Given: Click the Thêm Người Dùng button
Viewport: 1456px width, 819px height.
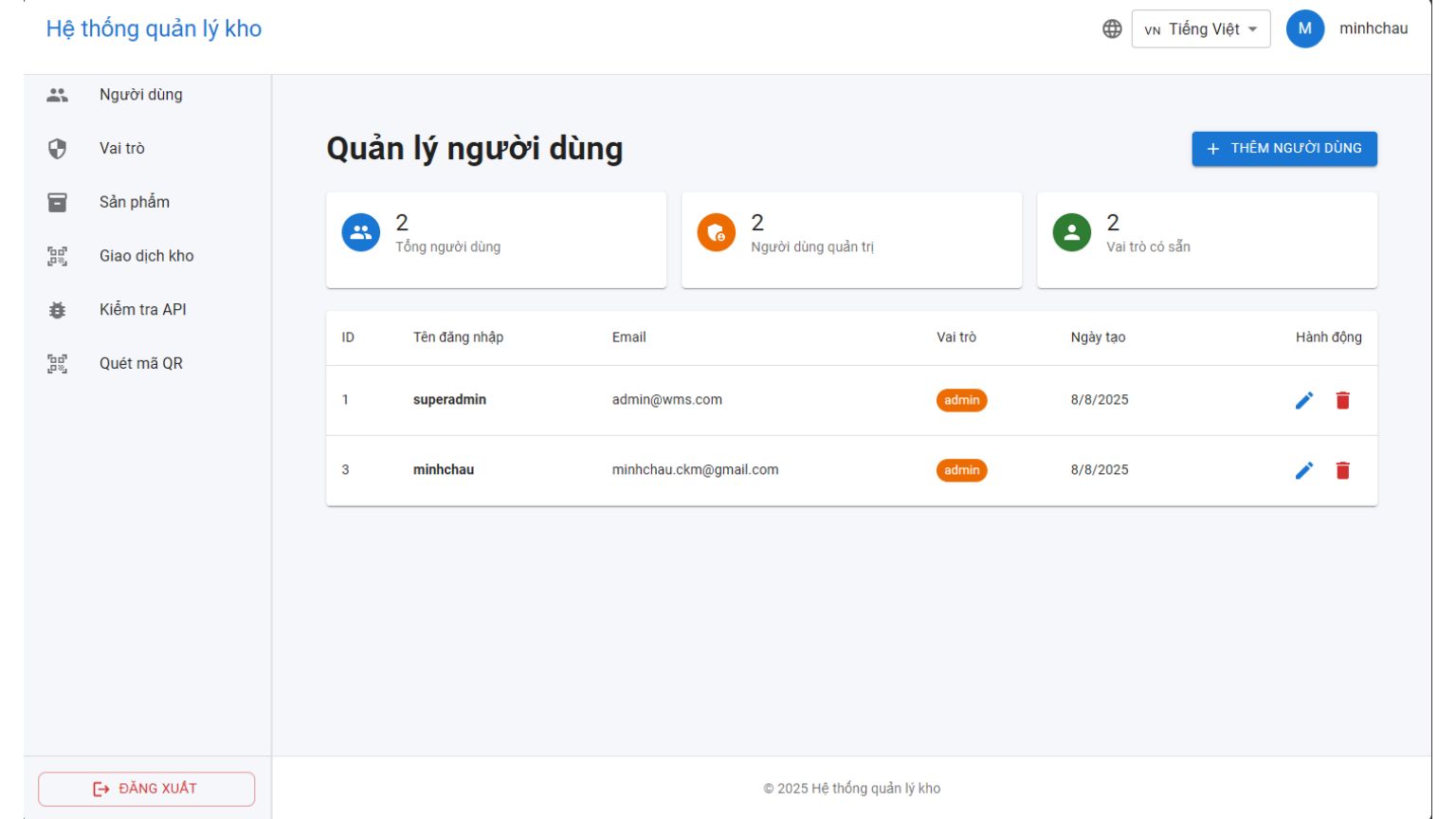Looking at the screenshot, I should click(1284, 148).
